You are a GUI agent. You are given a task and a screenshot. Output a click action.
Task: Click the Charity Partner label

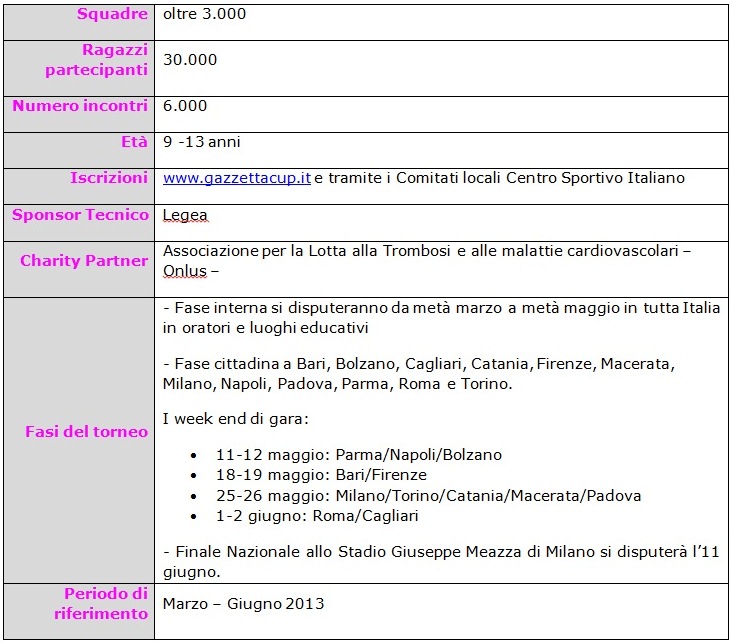pyautogui.click(x=84, y=261)
